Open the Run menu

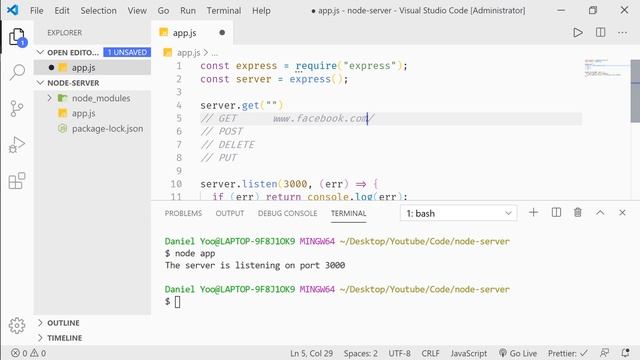pos(188,11)
